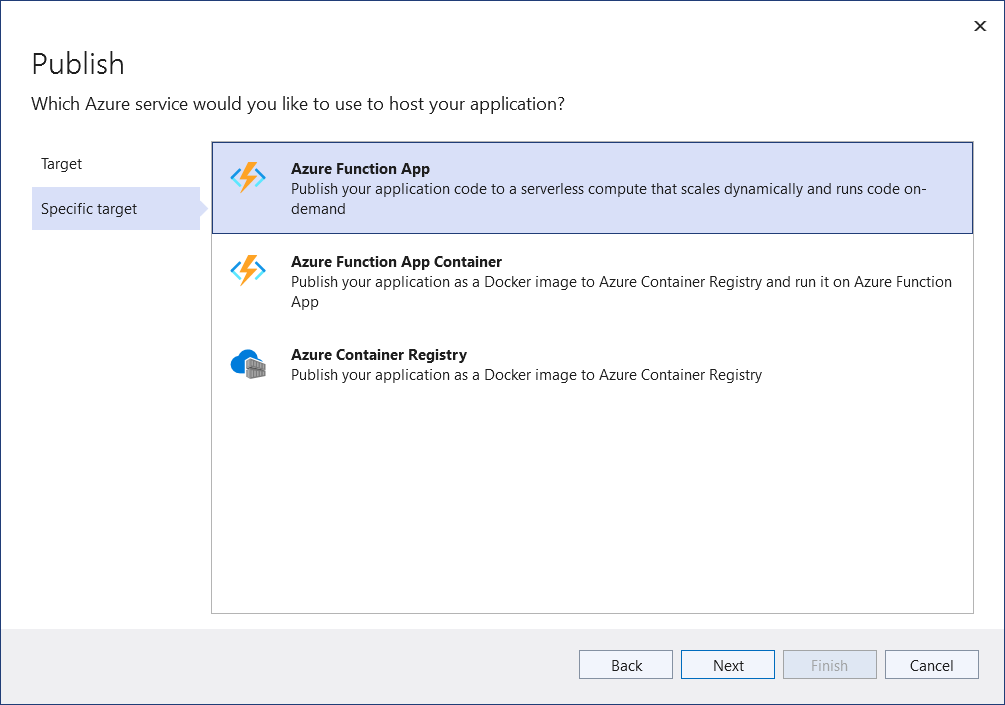Choose the Azure Function App title
1005x705 pixels.
(x=360, y=169)
